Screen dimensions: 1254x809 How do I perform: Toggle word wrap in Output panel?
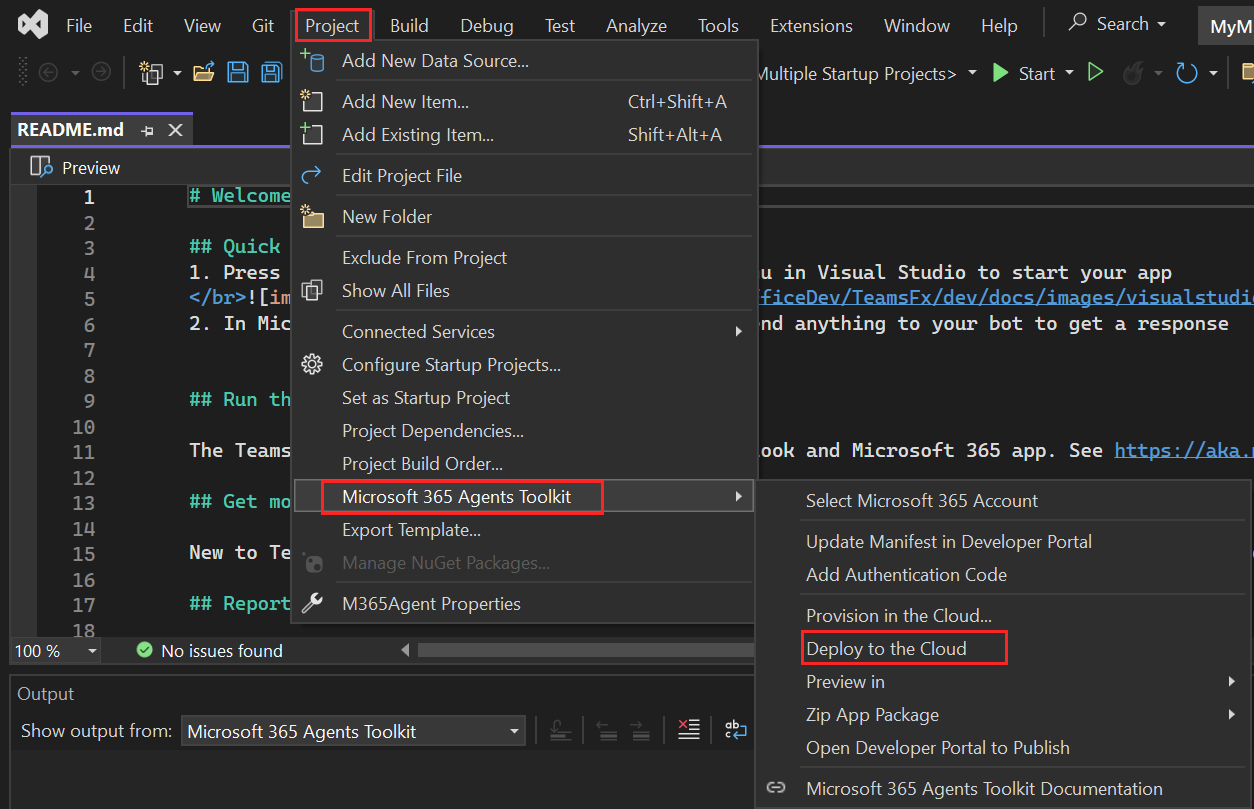pos(736,730)
